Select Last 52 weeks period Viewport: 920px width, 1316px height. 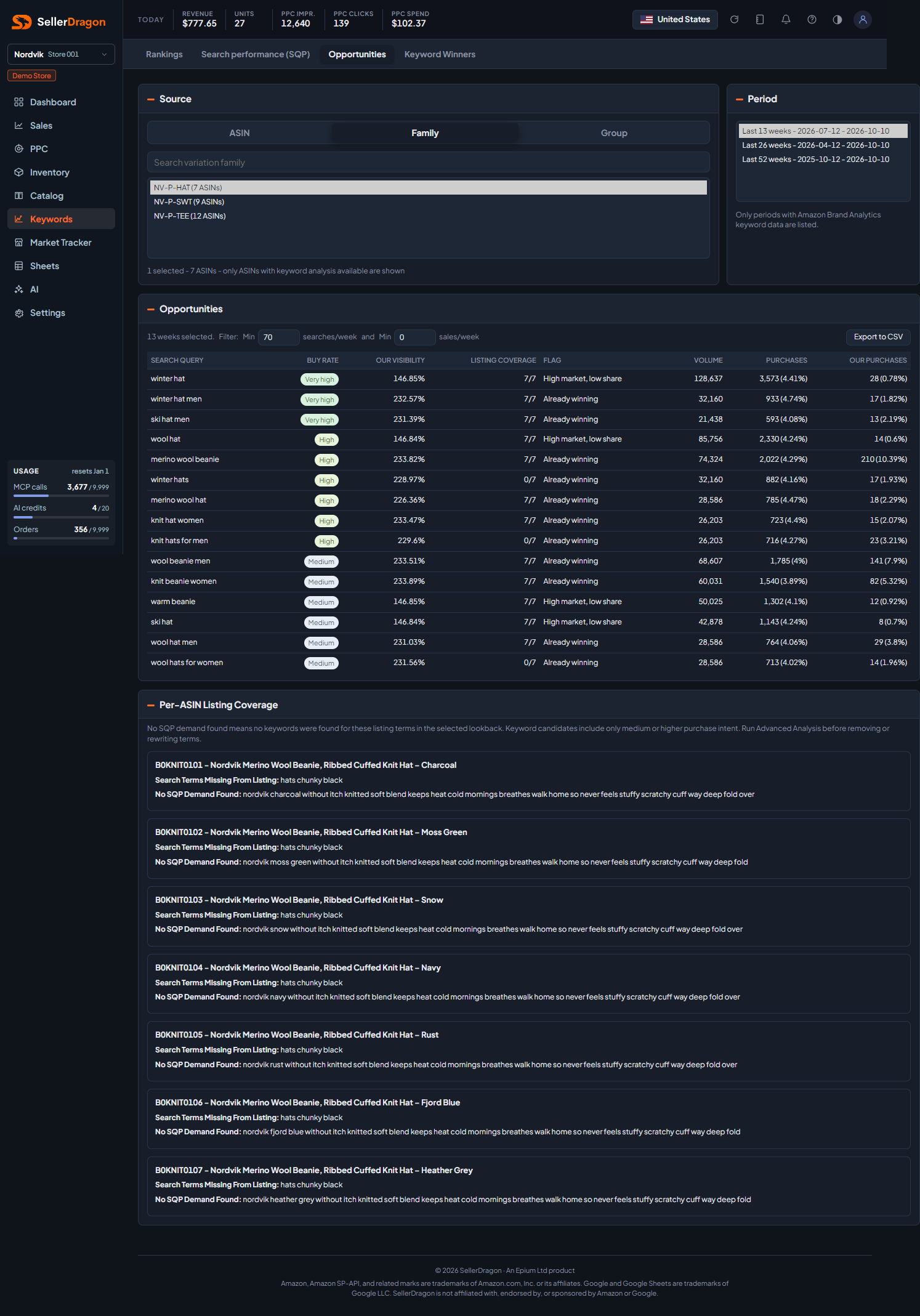click(x=823, y=159)
